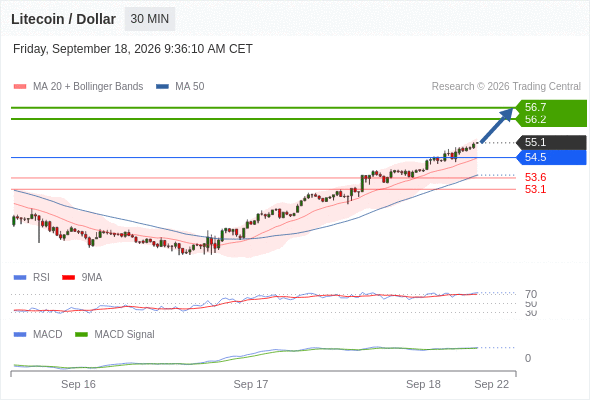Select the Sep 22 date axis label
The image size is (590, 400).
click(491, 384)
